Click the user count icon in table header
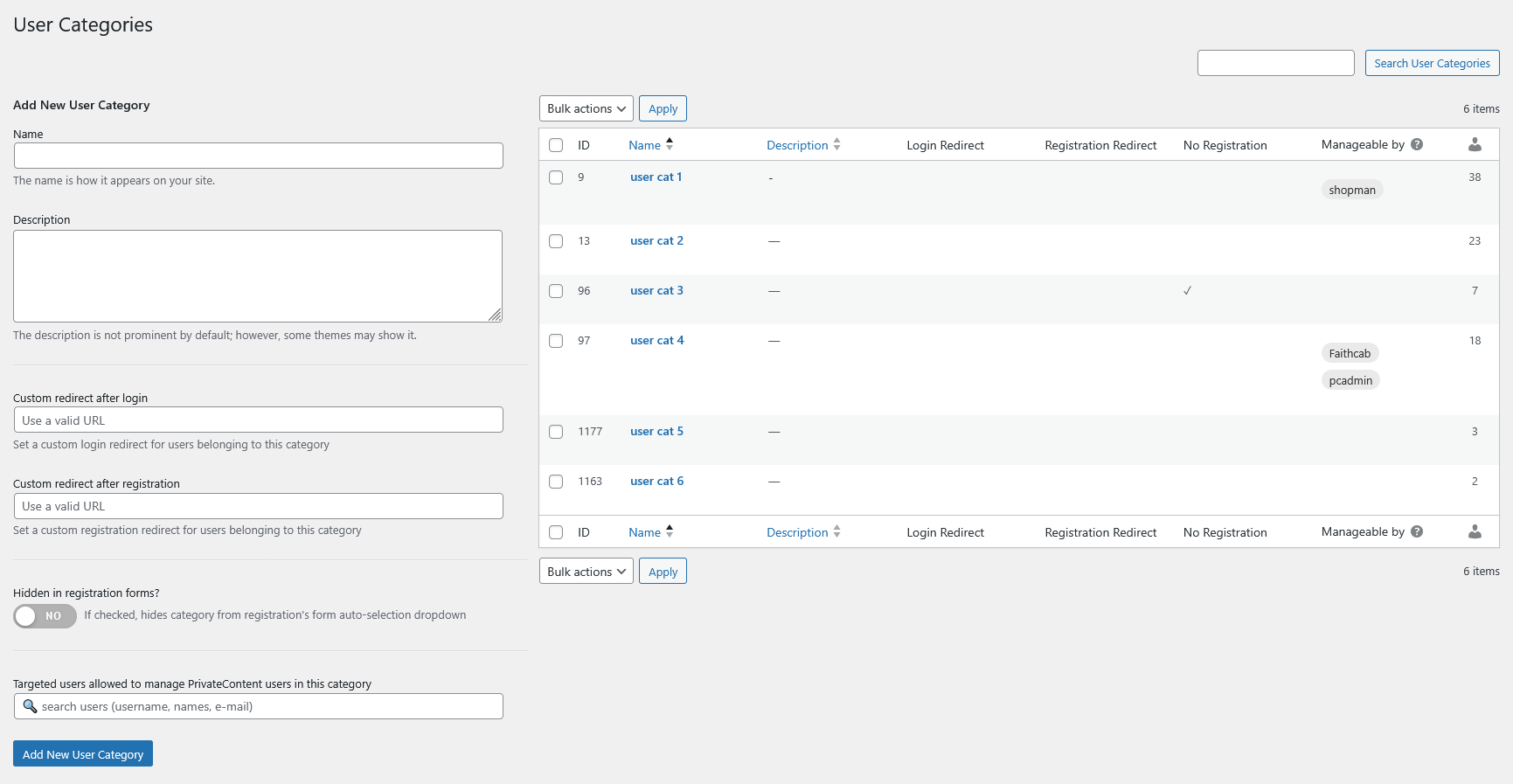 pyautogui.click(x=1475, y=144)
